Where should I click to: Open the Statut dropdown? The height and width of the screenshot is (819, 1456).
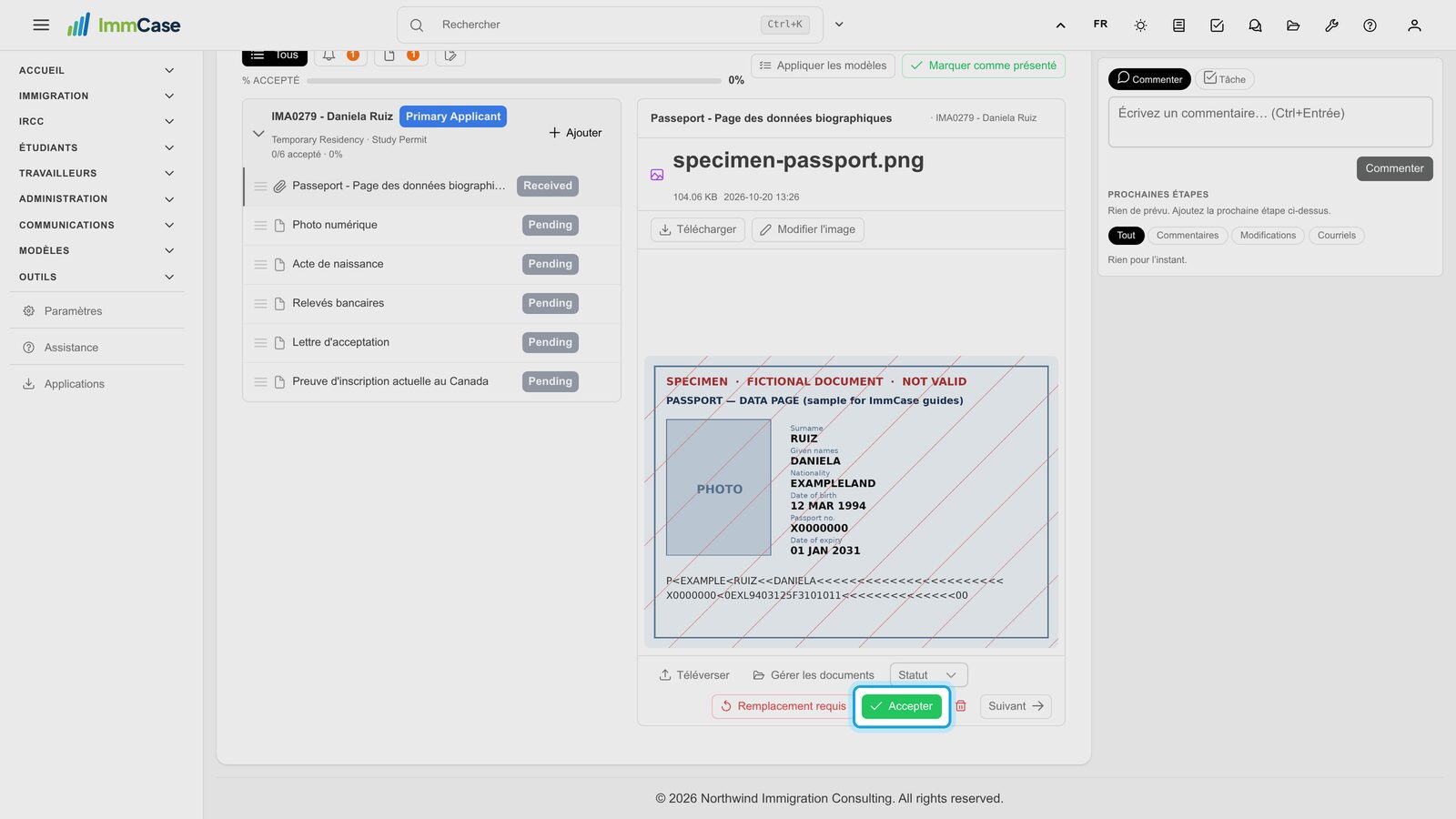coord(928,675)
